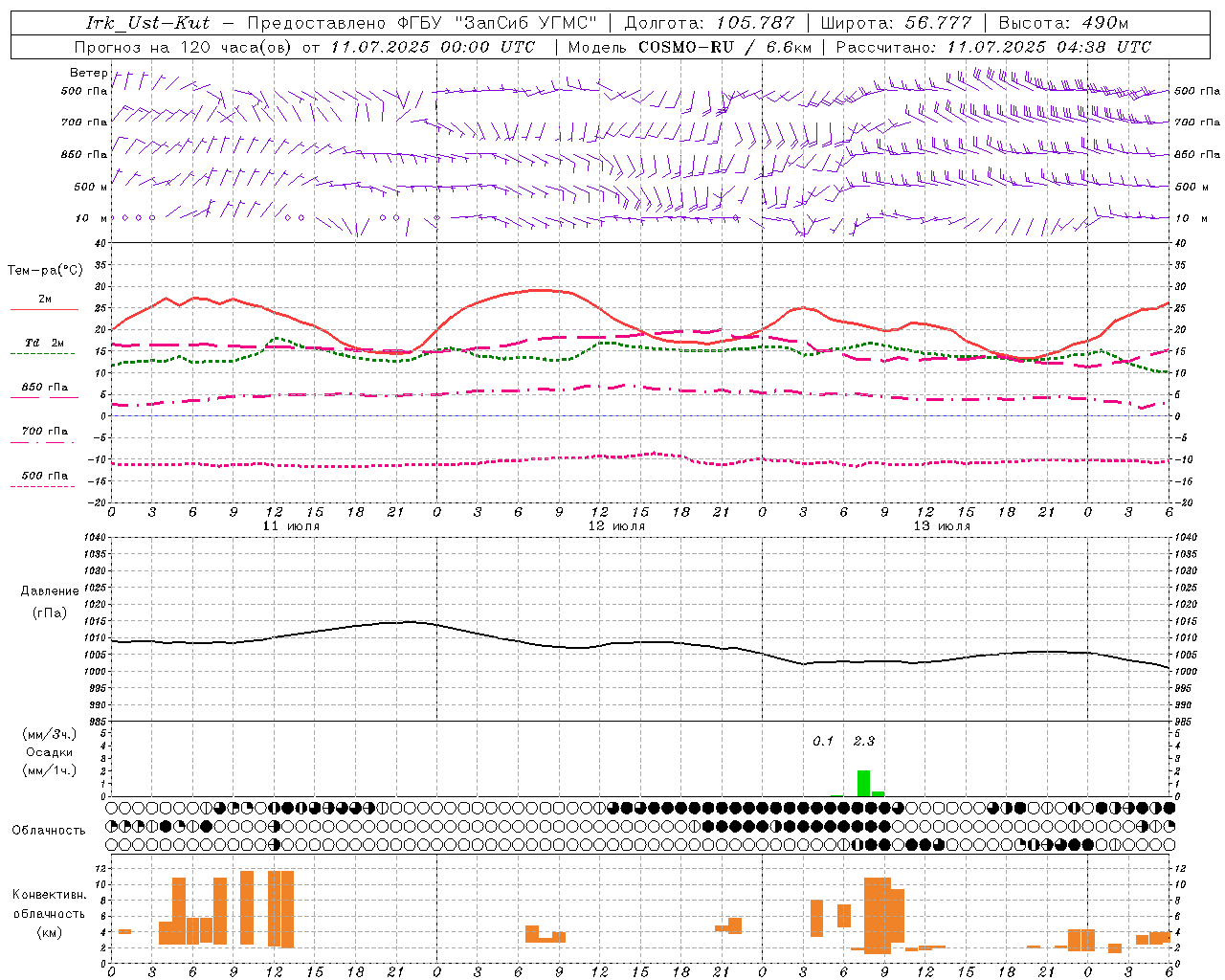The width and height of the screenshot is (1225, 980).
Task: Click the 0.1 precipitation amount
Action: (x=823, y=742)
